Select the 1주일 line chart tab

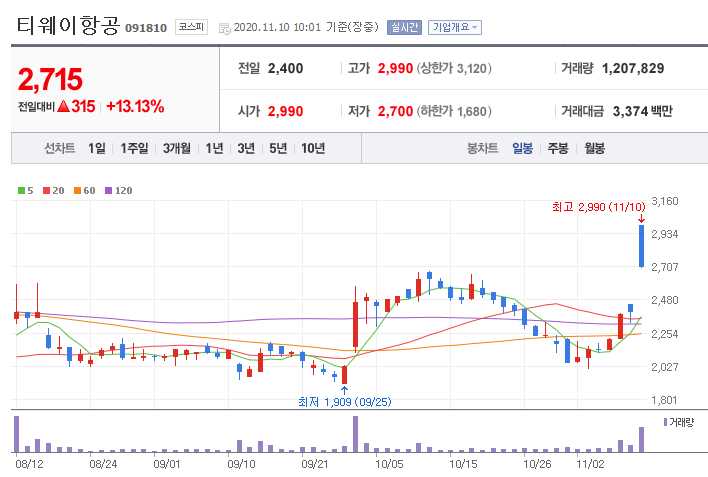[134, 148]
